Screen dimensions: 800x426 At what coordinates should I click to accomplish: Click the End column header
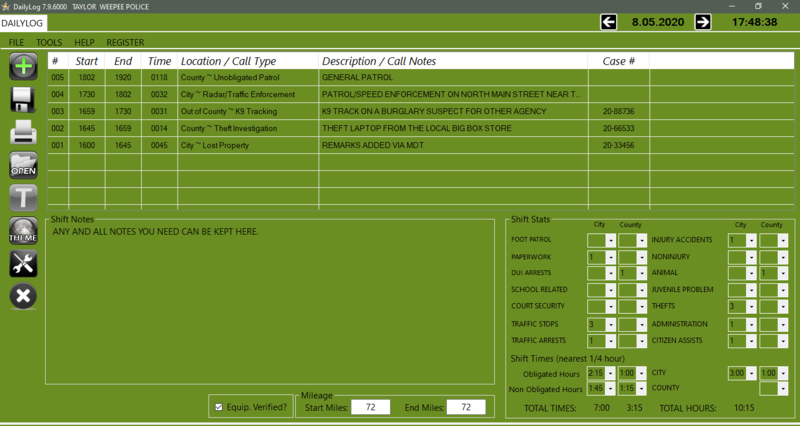point(123,61)
